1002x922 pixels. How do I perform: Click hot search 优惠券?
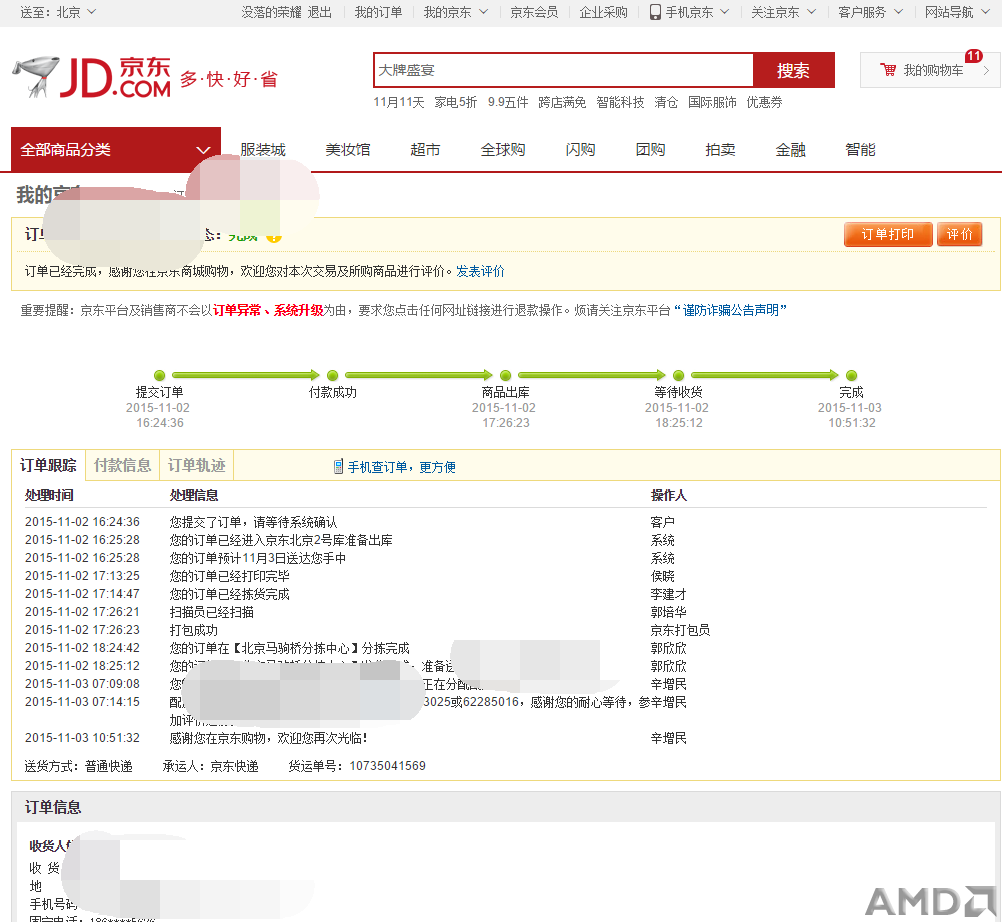click(764, 102)
